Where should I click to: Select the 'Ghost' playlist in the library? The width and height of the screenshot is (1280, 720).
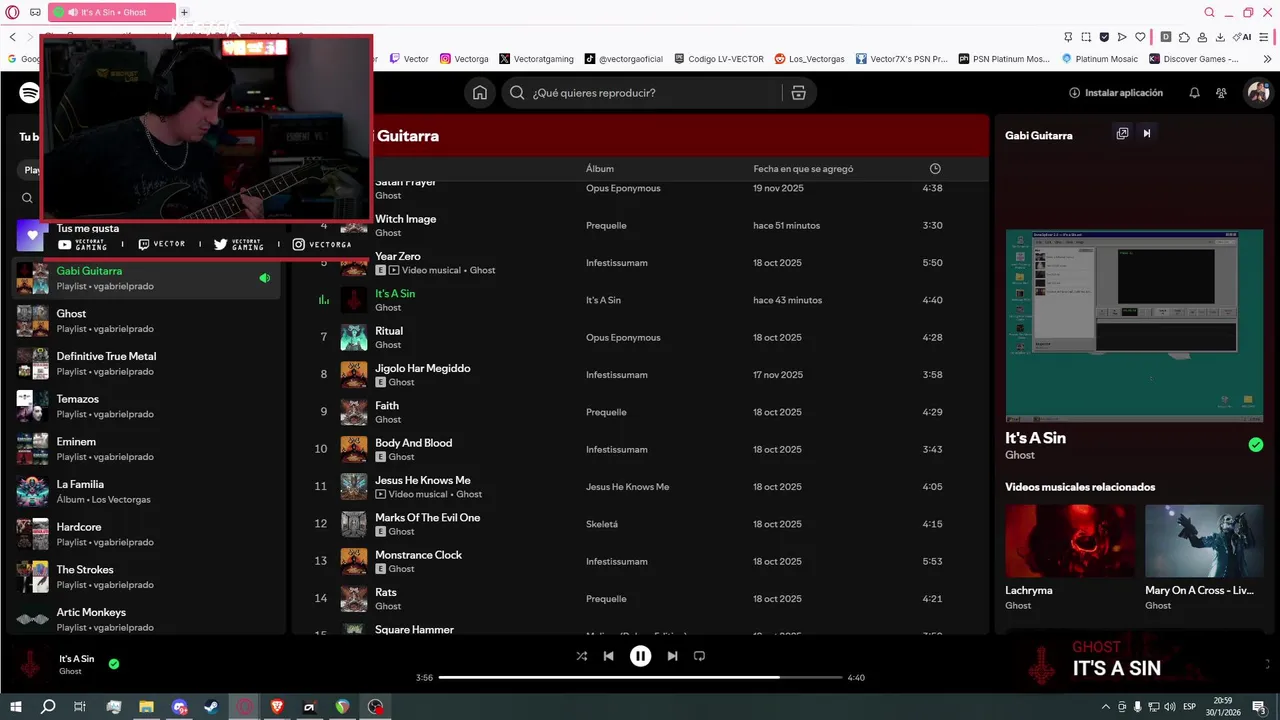click(x=146, y=321)
